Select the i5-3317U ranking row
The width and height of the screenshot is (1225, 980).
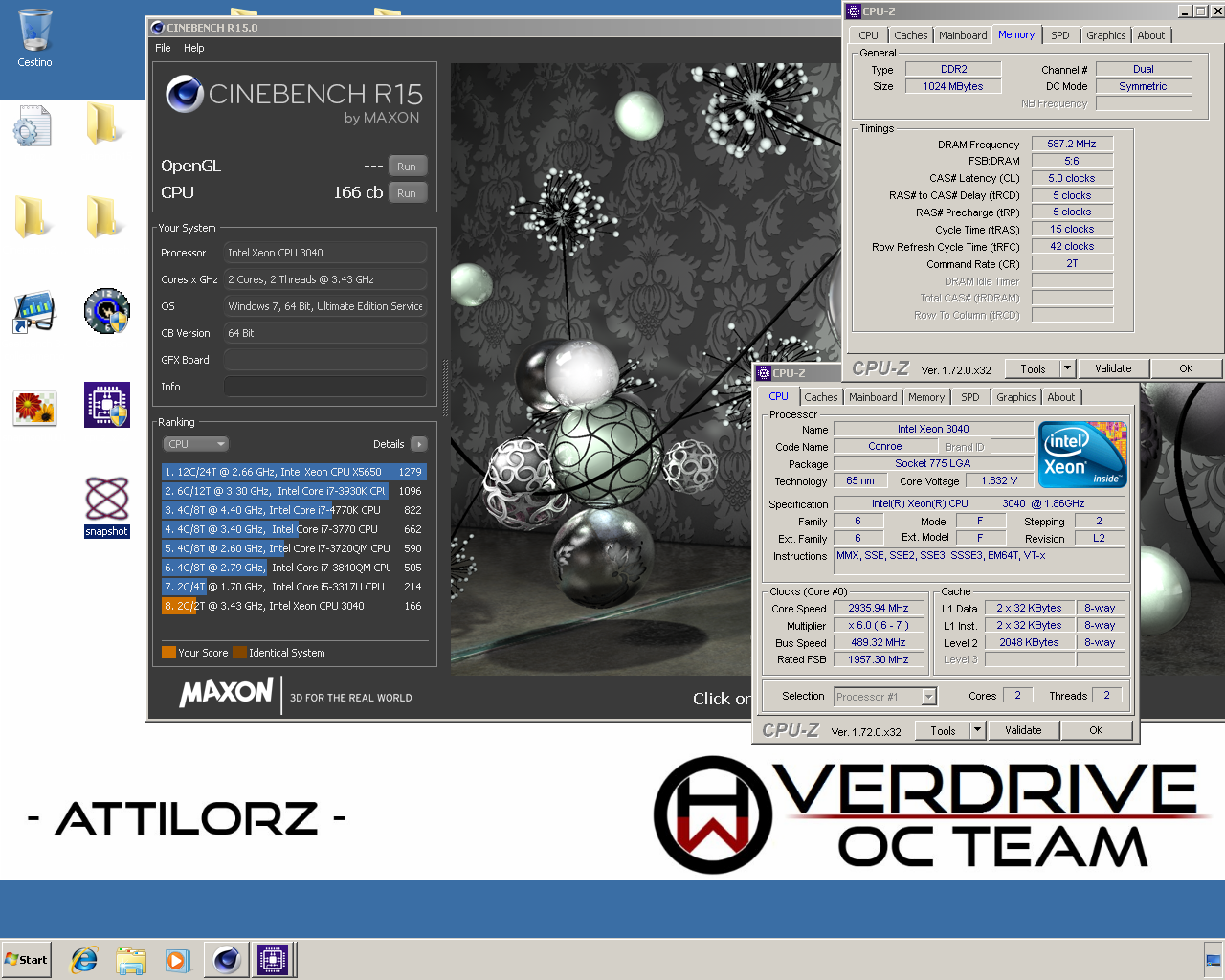coord(294,587)
